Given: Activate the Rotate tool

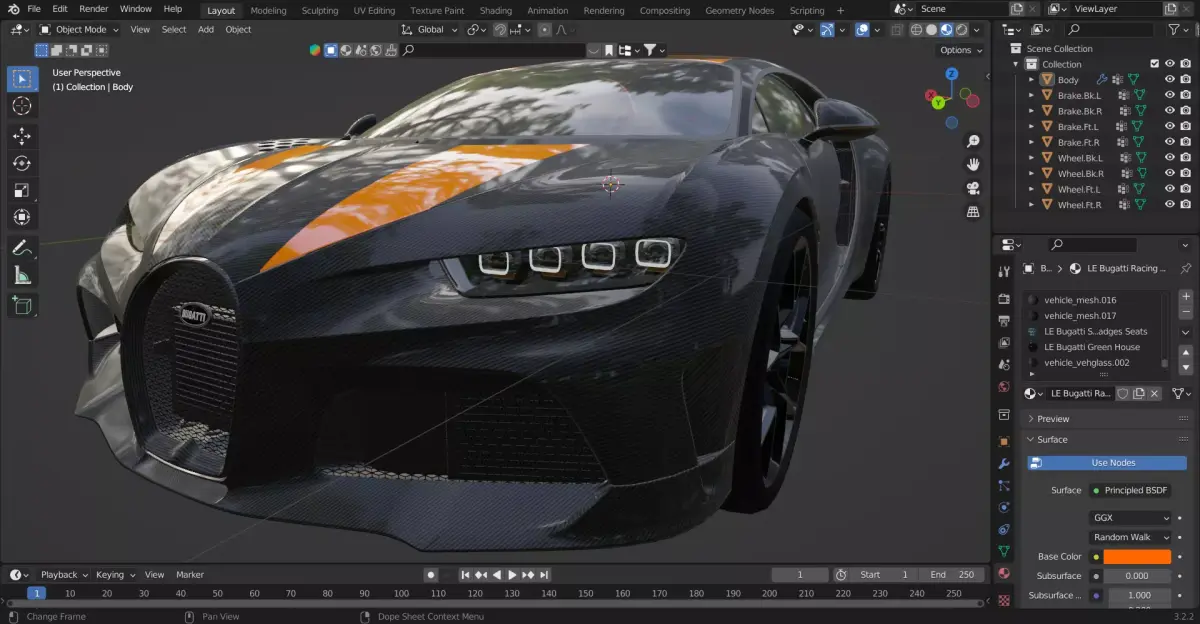Looking at the screenshot, I should (x=22, y=163).
